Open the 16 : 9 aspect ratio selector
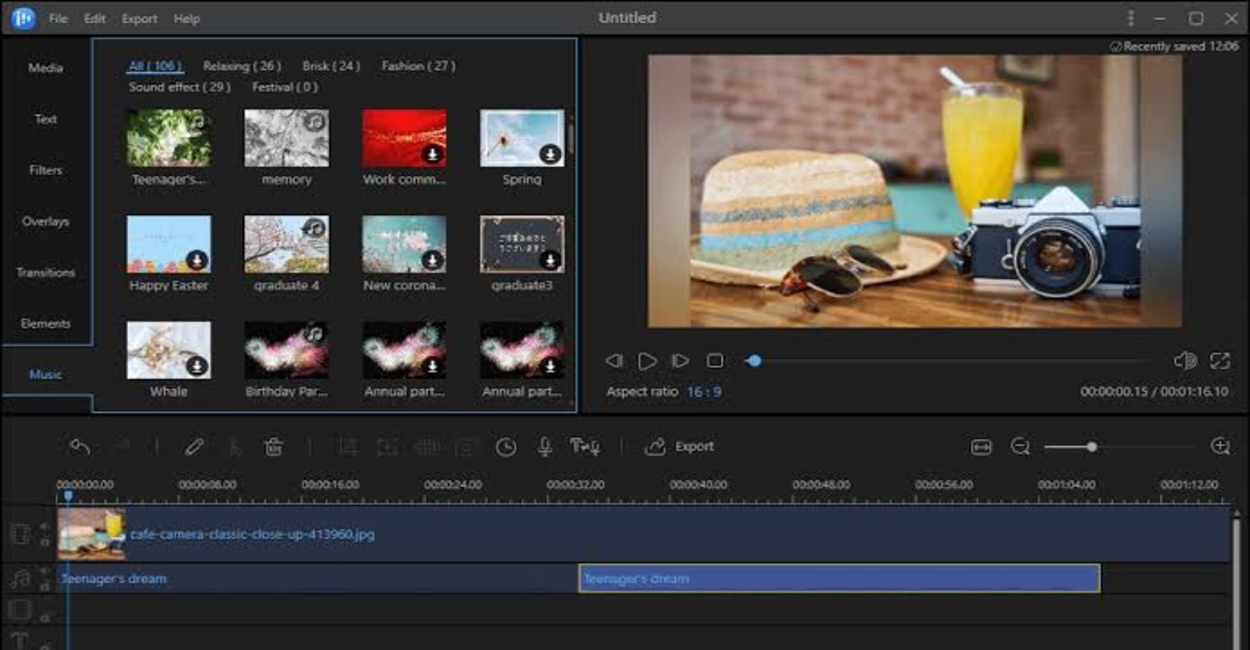 pos(703,392)
